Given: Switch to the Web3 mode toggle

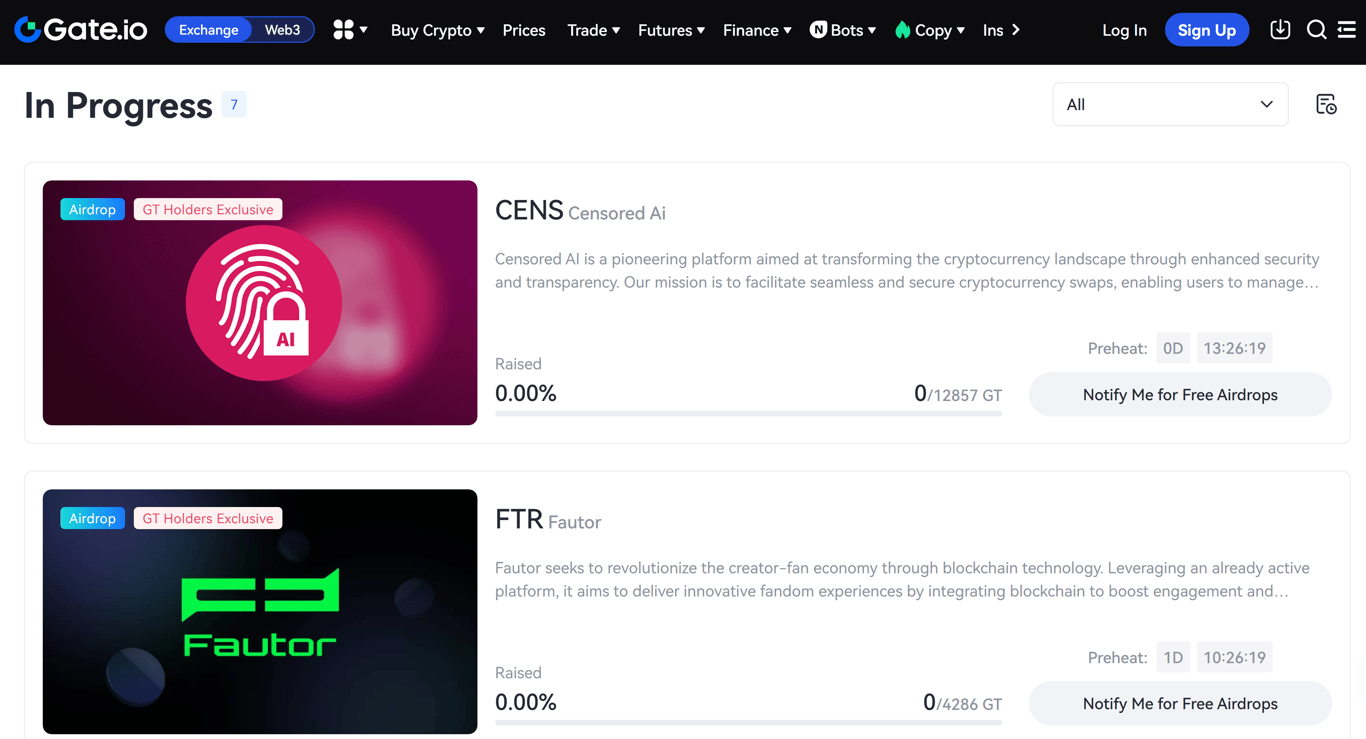Looking at the screenshot, I should tap(282, 30).
